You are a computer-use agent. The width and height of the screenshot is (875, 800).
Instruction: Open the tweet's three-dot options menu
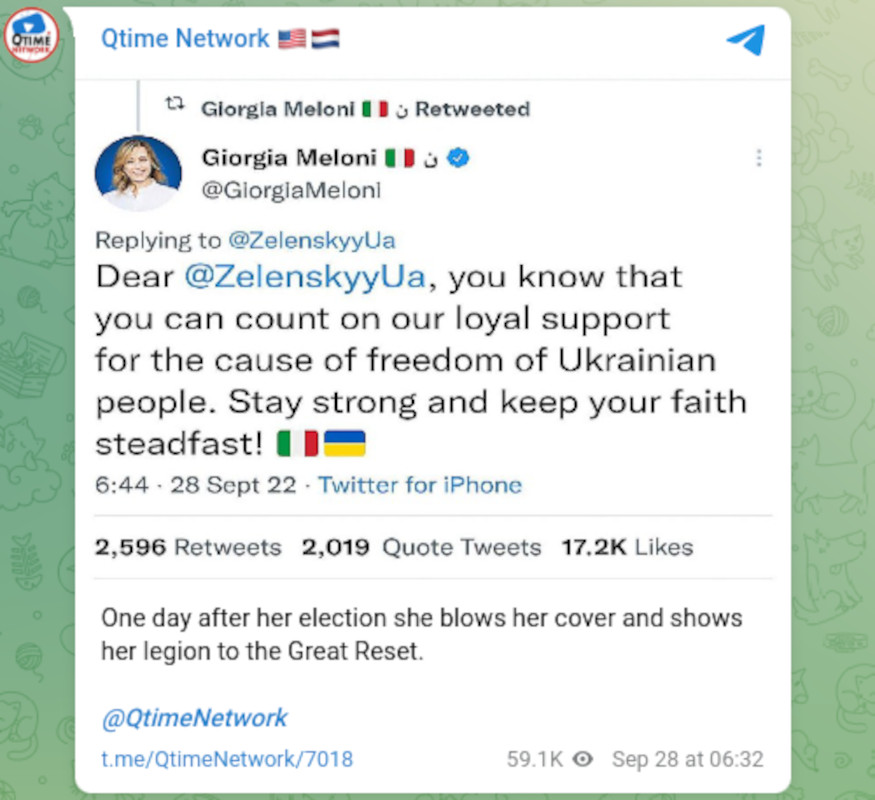[x=759, y=158]
